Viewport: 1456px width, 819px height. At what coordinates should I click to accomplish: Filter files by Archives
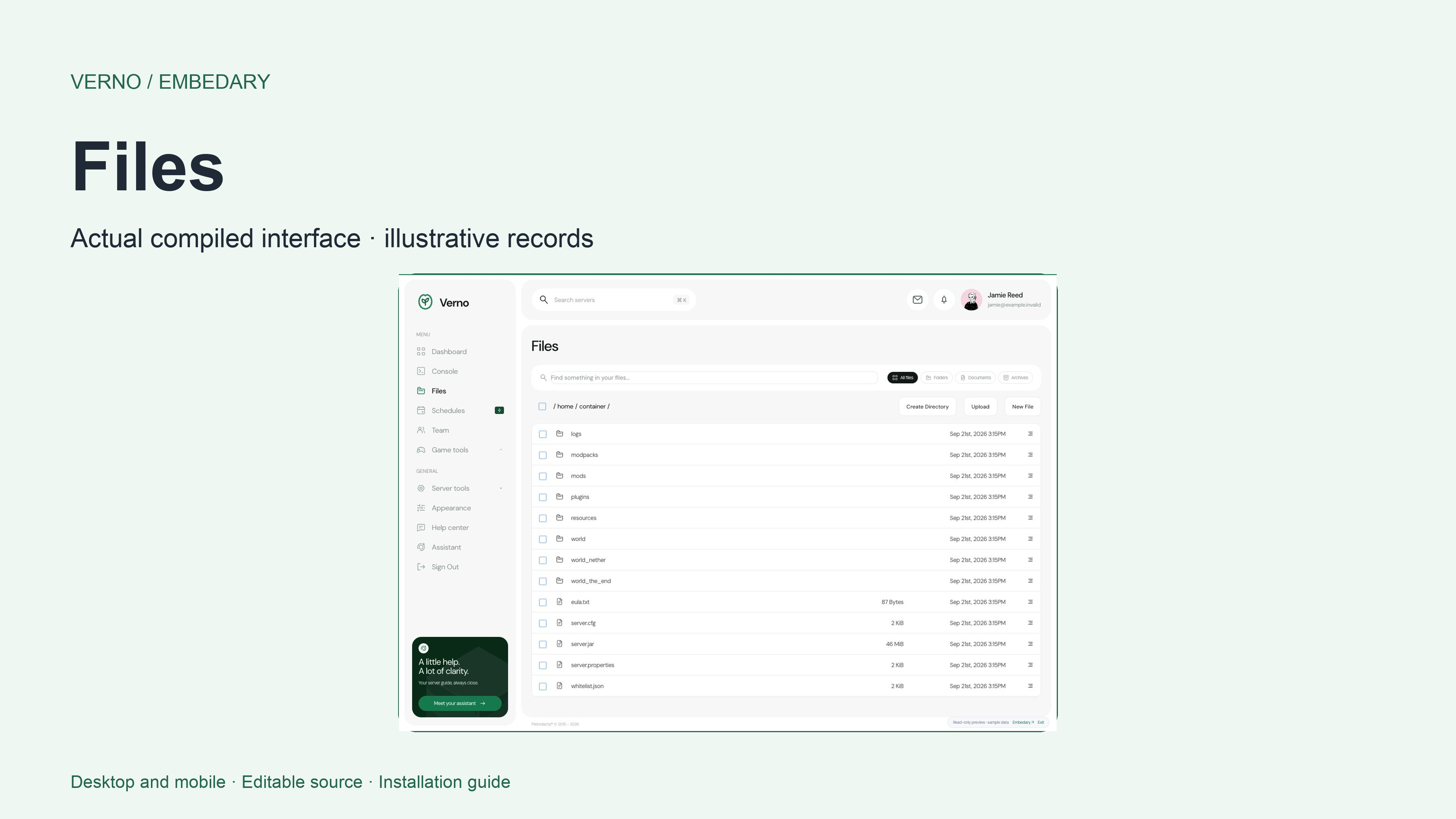1016,378
